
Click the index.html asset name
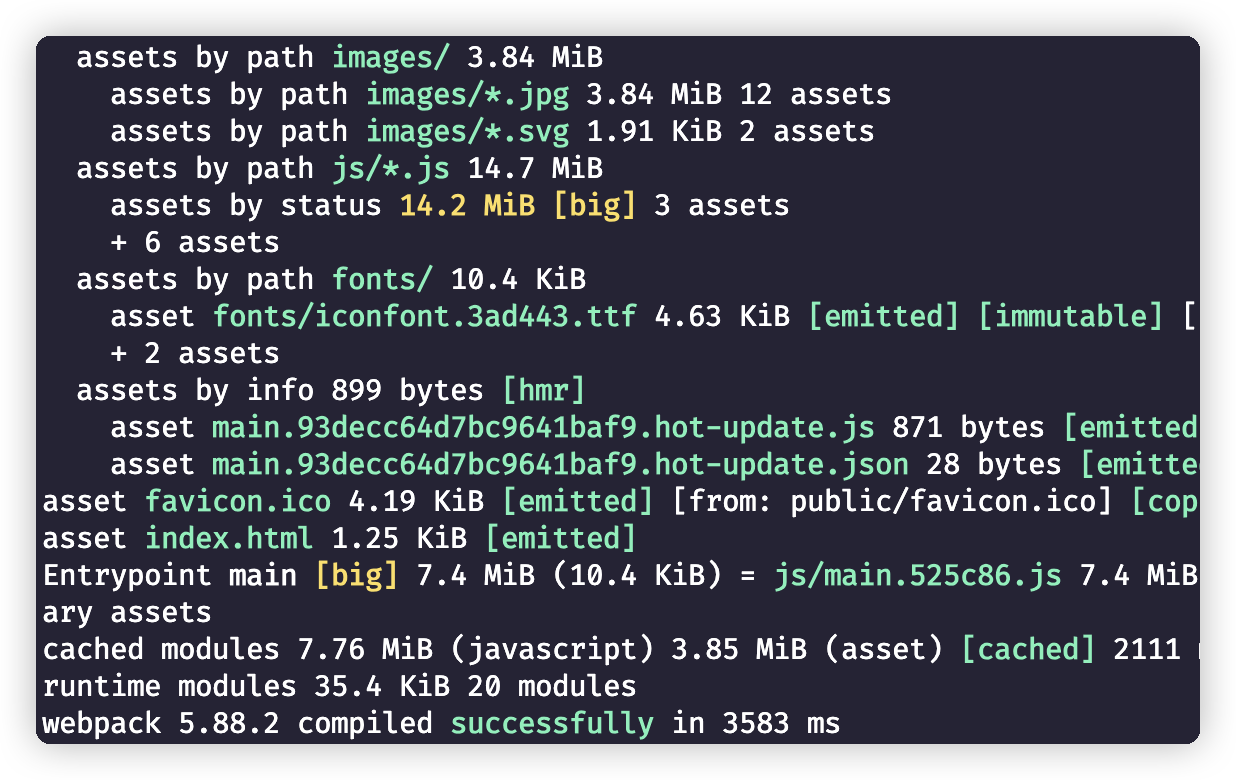tap(229, 539)
